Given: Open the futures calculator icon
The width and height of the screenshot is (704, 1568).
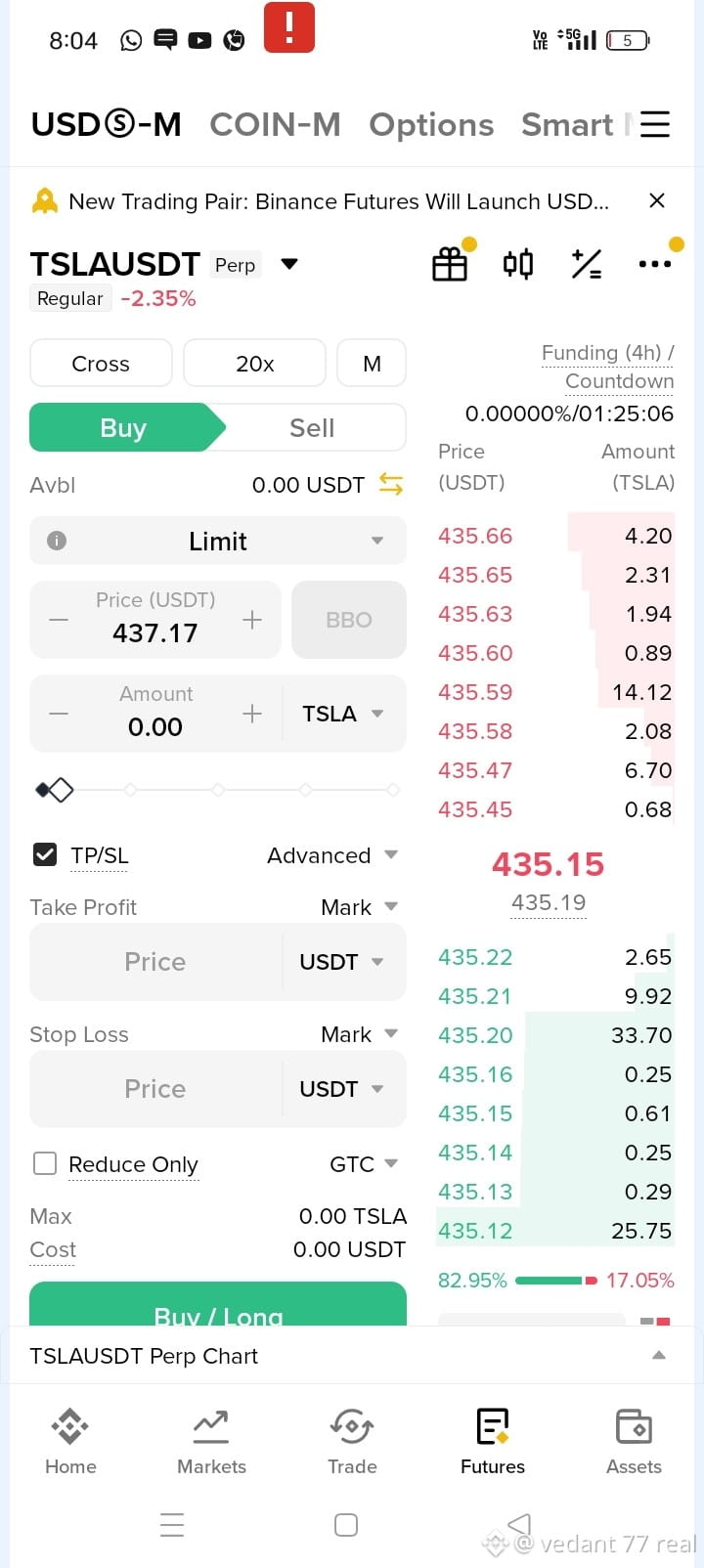Looking at the screenshot, I should click(x=587, y=264).
